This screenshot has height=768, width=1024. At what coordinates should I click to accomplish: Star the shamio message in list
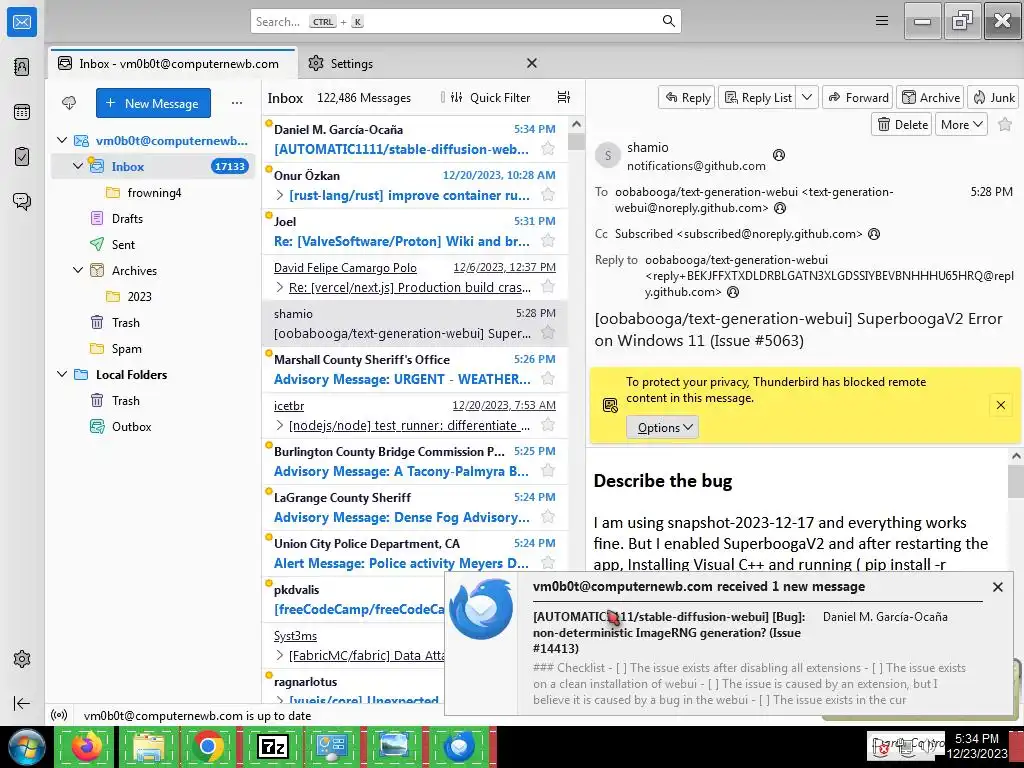point(548,332)
